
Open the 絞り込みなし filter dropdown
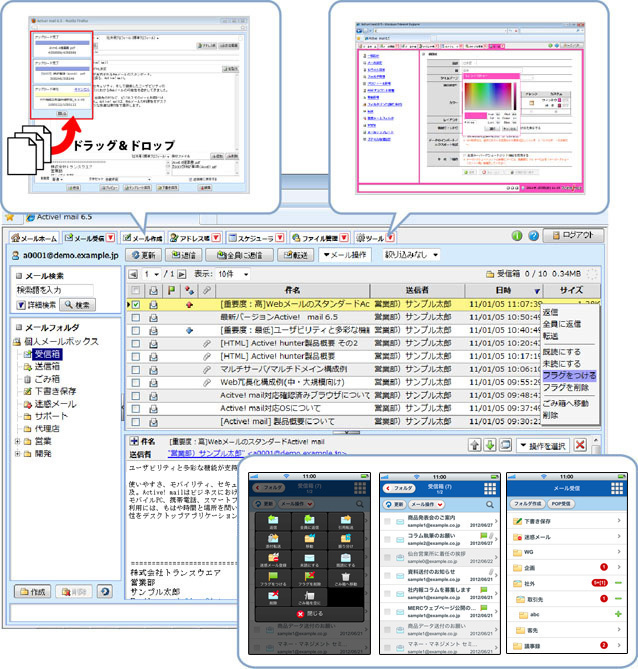[x=411, y=255]
